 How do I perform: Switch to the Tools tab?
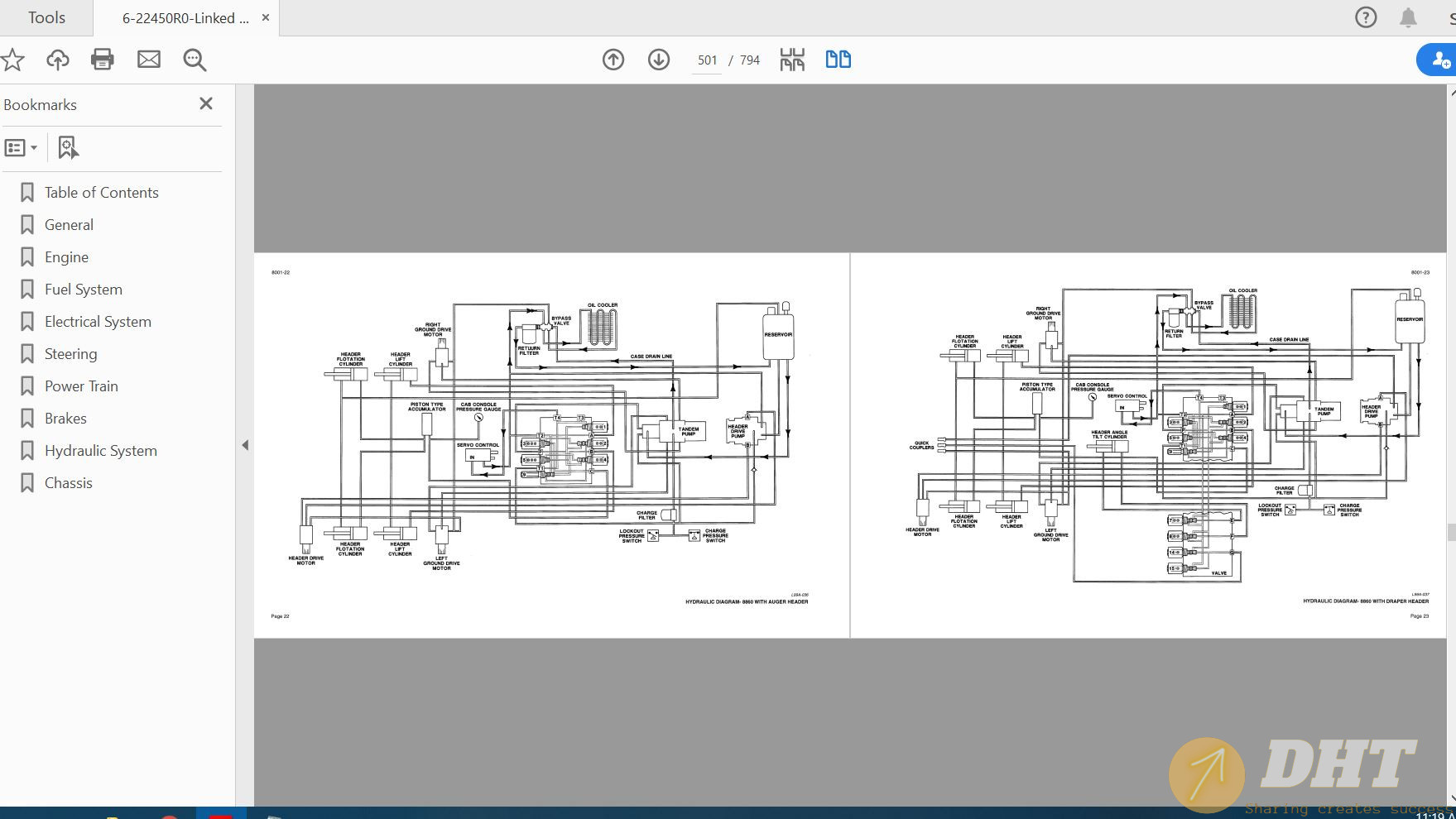[x=46, y=17]
